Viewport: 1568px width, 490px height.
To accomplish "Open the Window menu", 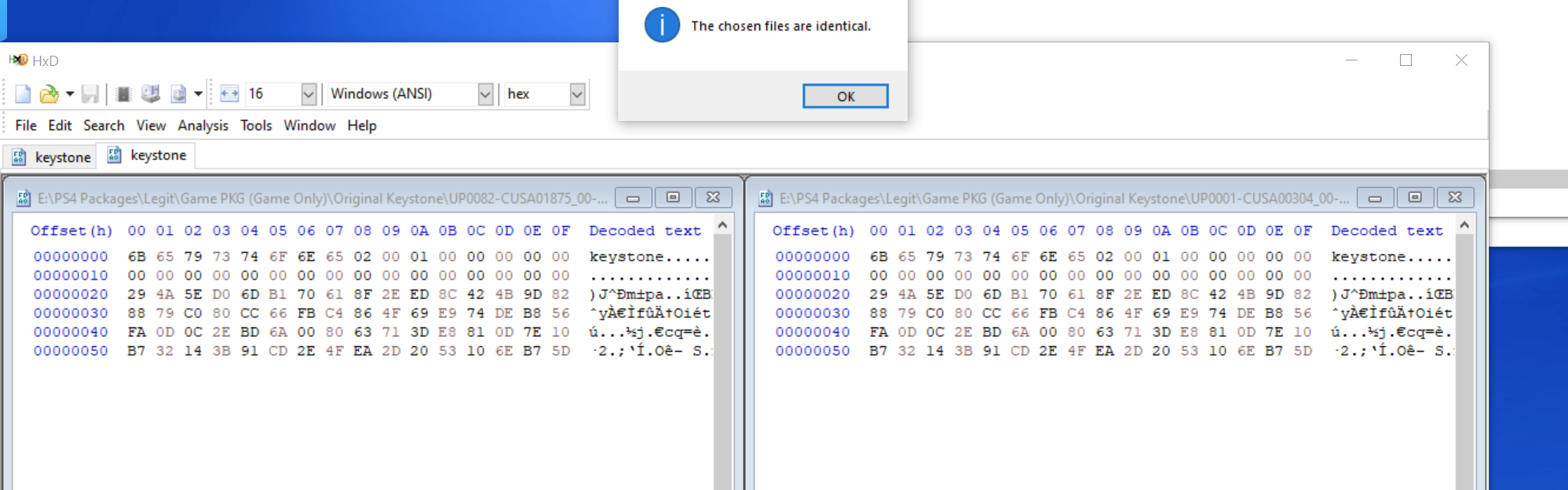I will [x=309, y=126].
